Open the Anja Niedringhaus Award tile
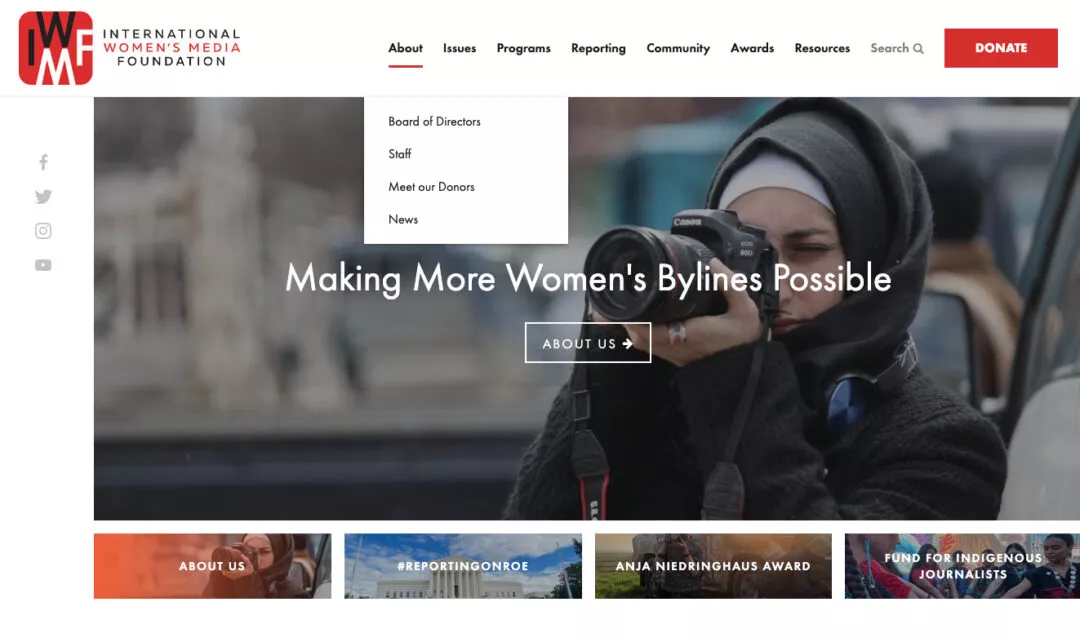 click(713, 566)
